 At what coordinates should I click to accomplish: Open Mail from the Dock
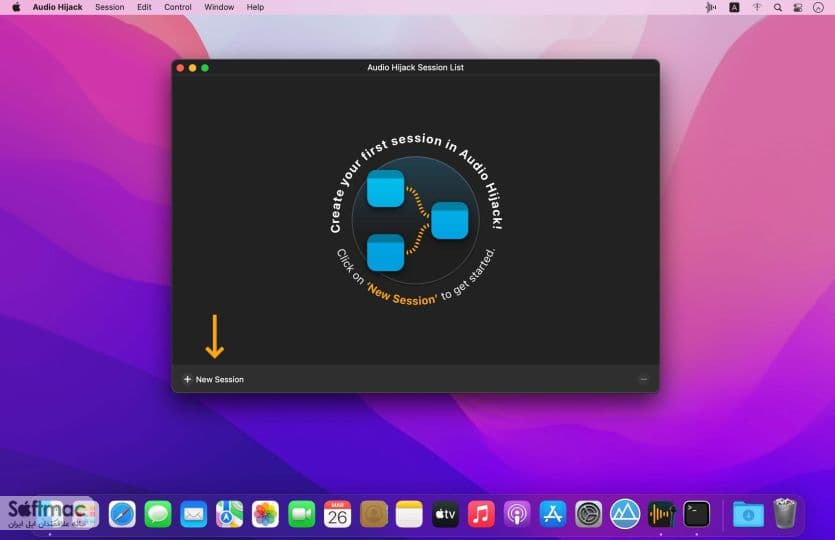[x=193, y=514]
